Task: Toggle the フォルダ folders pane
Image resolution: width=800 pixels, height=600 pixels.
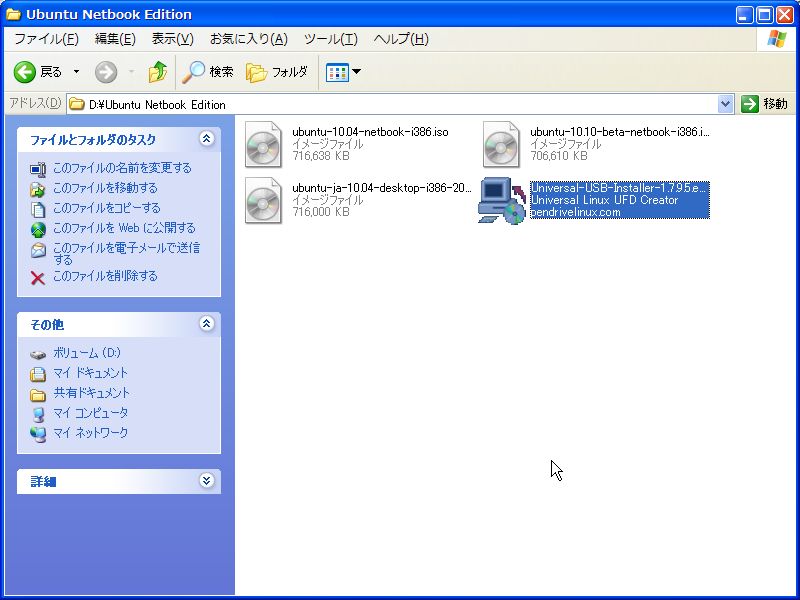Action: pyautogui.click(x=277, y=72)
